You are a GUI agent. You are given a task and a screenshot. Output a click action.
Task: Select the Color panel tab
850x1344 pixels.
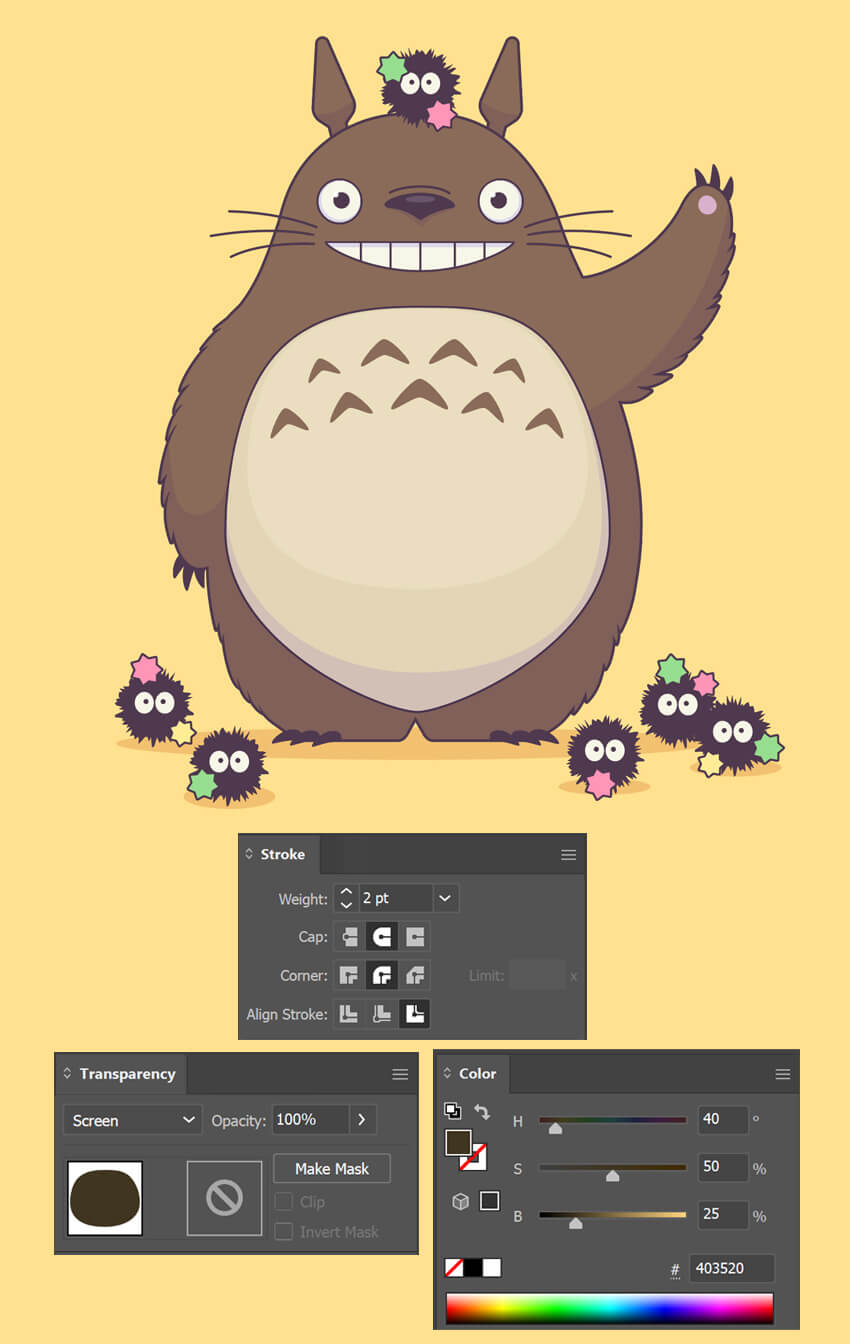(x=477, y=1073)
